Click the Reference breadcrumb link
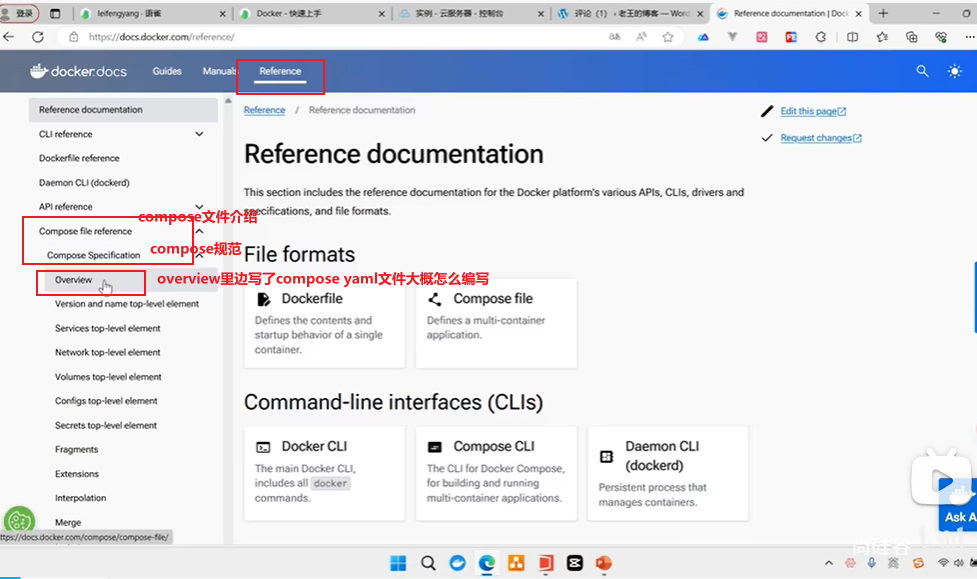This screenshot has height=579, width=977. pyautogui.click(x=264, y=110)
